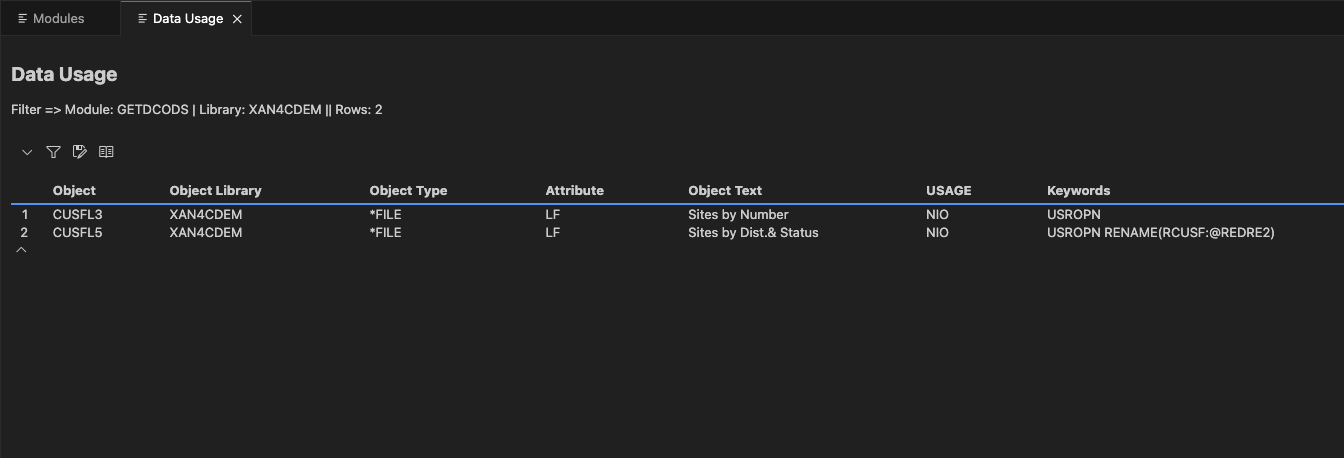Select the Data Usage tab
Screen dimensions: 1344x458
(187, 19)
